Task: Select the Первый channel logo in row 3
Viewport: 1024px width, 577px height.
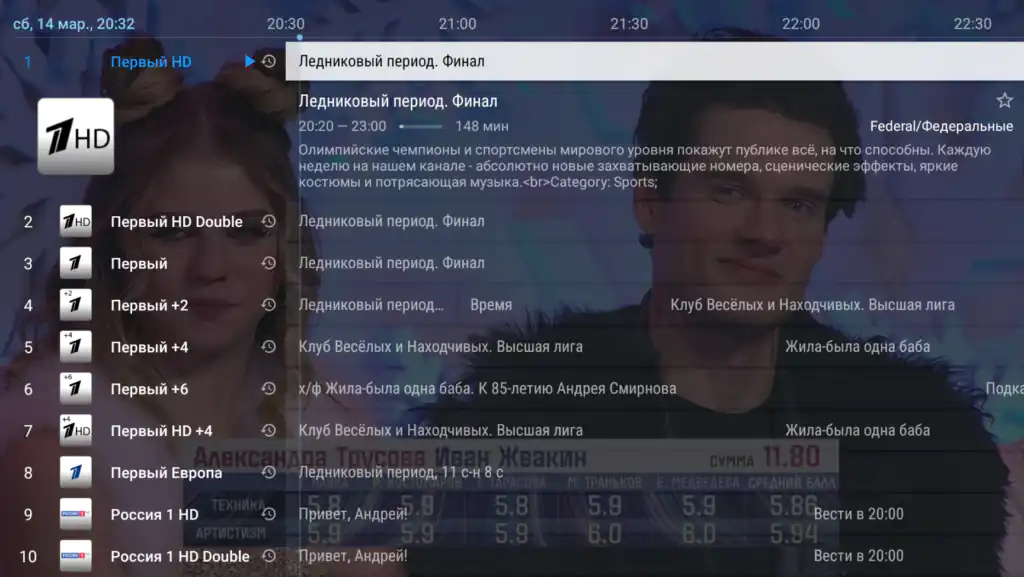Action: click(x=76, y=263)
